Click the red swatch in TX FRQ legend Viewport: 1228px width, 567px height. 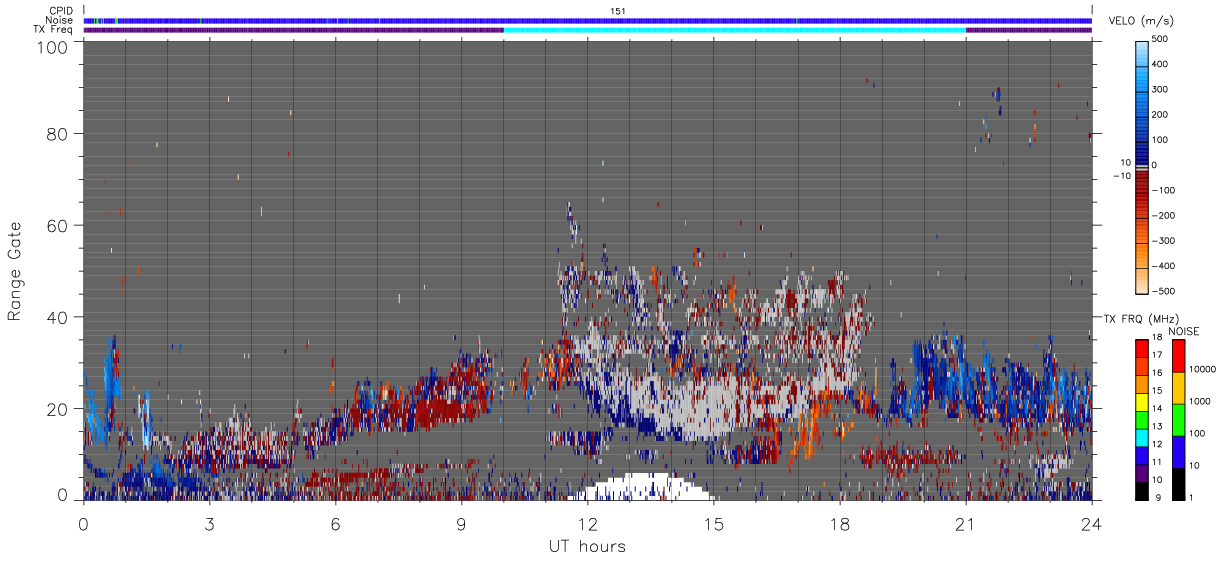coord(1141,347)
